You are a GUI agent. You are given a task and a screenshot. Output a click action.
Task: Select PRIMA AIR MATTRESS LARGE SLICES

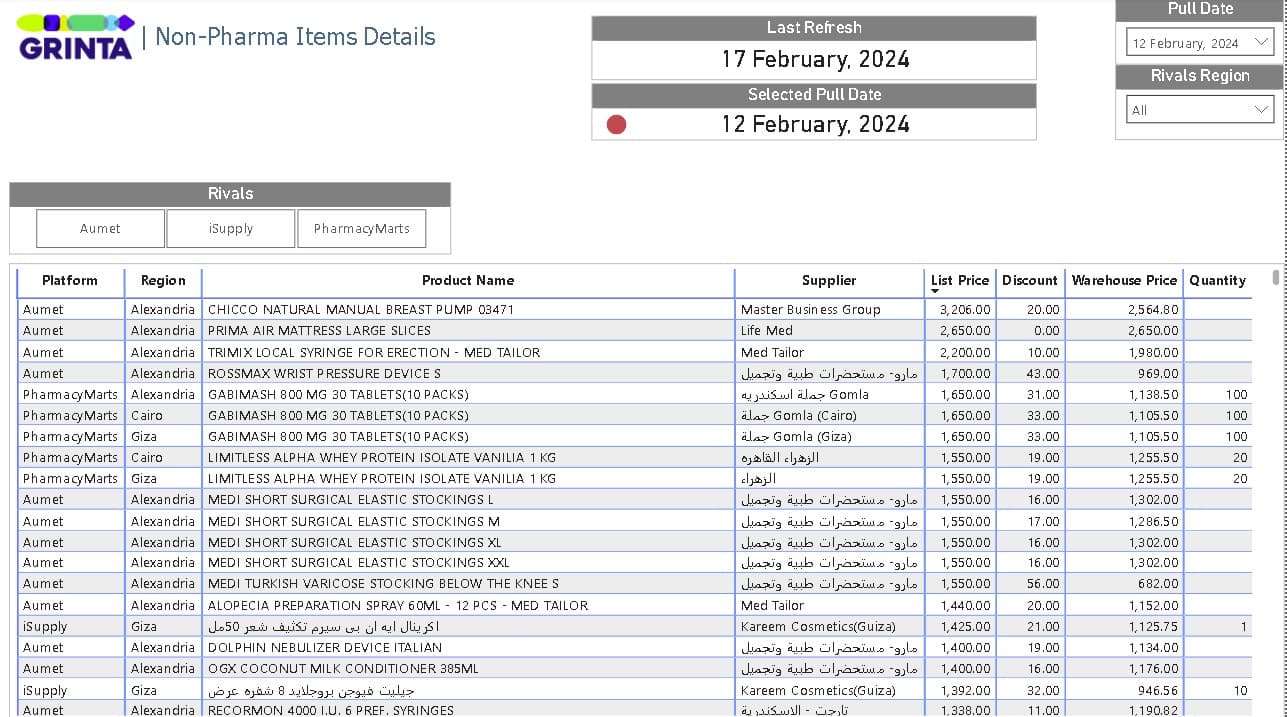[x=319, y=331]
